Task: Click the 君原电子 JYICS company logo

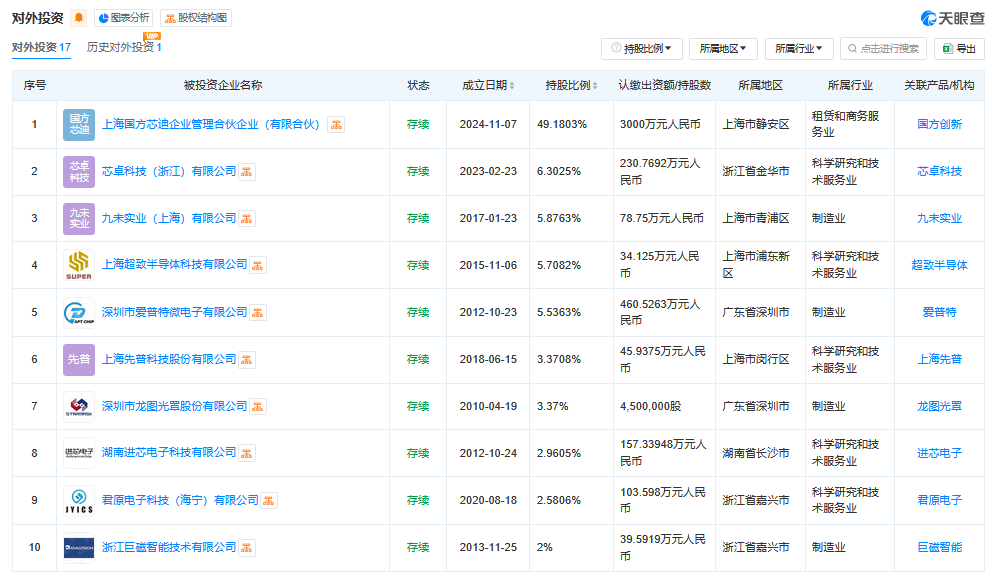Action: (79, 500)
